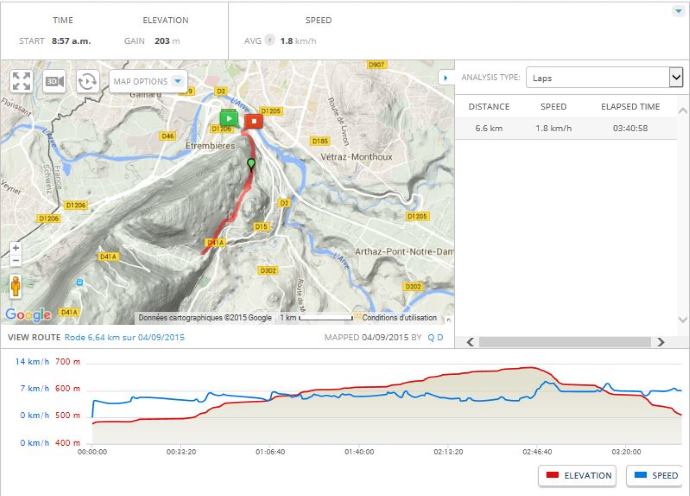The height and width of the screenshot is (496, 690).
Task: Zoom out the map with minus button
Action: [15, 261]
